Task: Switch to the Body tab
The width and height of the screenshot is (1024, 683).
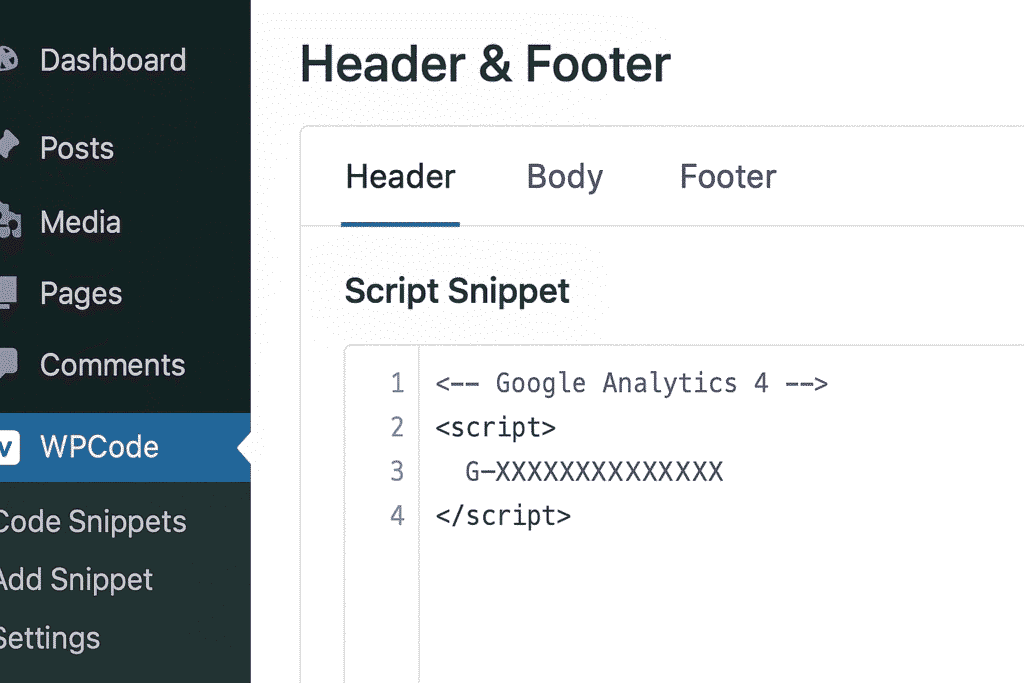Action: [x=565, y=177]
